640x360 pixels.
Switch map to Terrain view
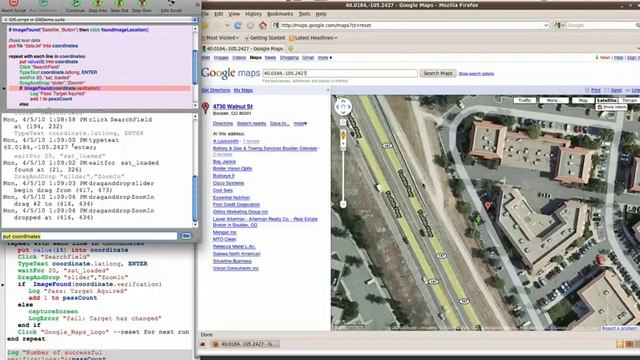point(629,100)
